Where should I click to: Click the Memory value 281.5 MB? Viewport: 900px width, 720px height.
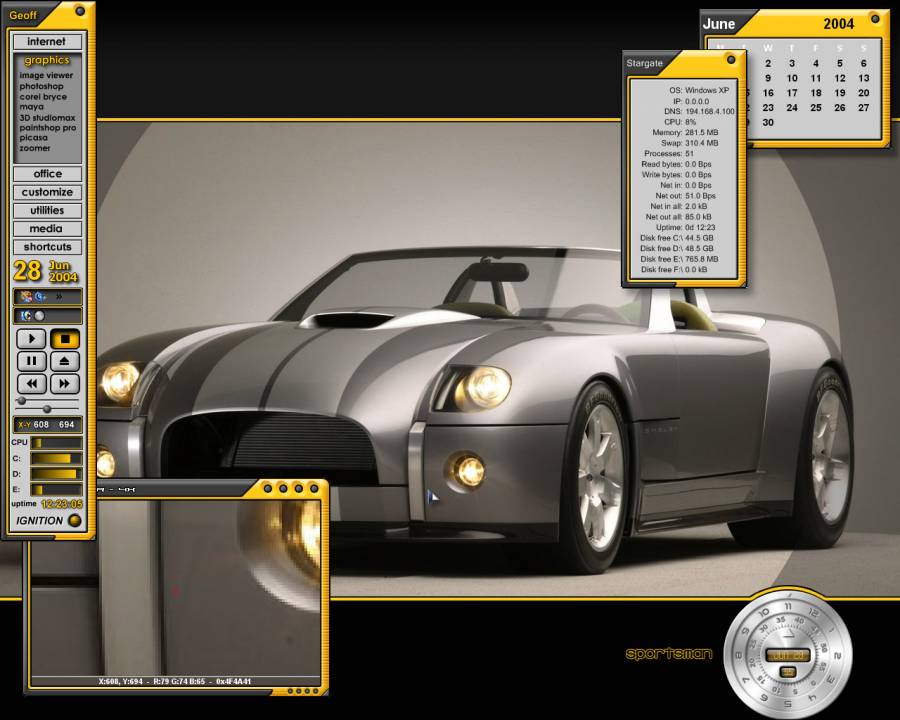701,133
